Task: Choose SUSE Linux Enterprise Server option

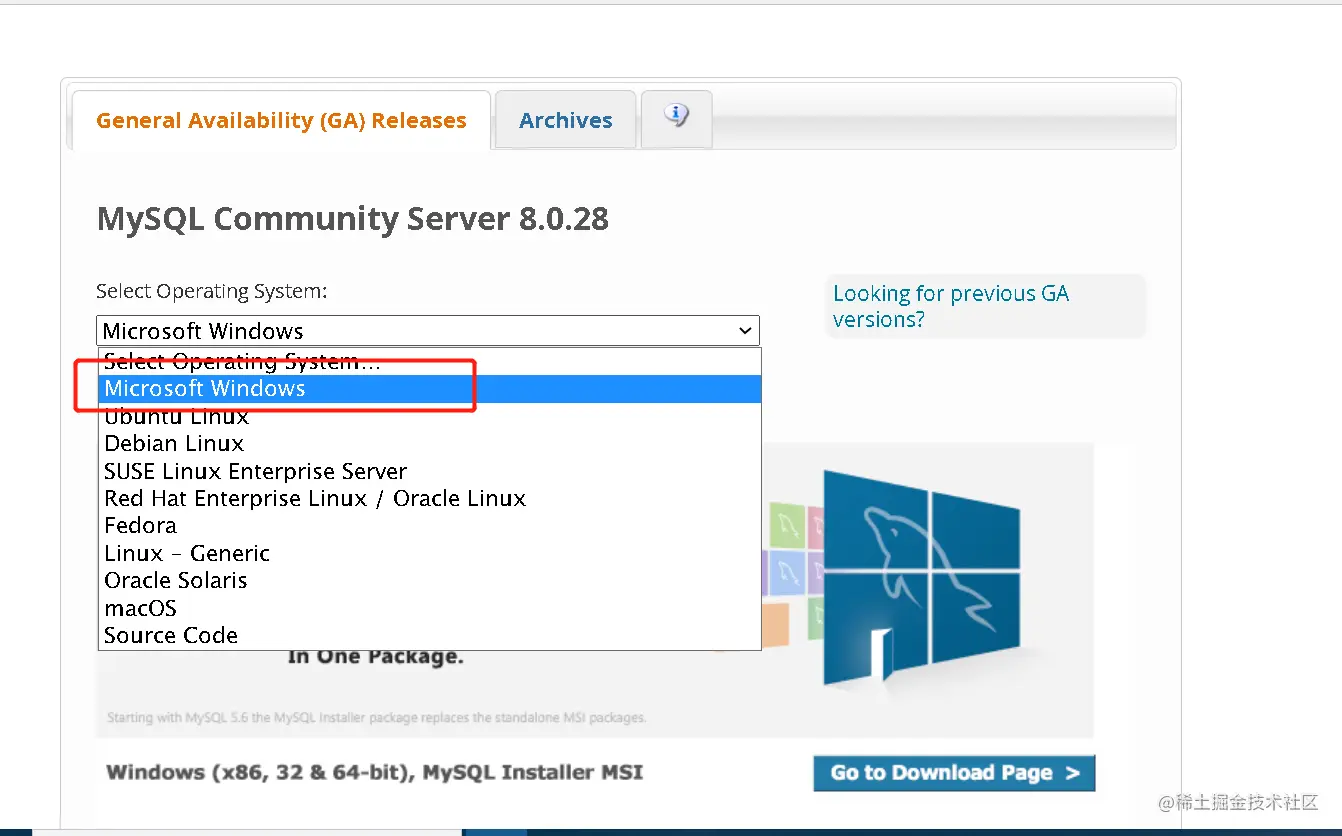Action: pos(430,471)
